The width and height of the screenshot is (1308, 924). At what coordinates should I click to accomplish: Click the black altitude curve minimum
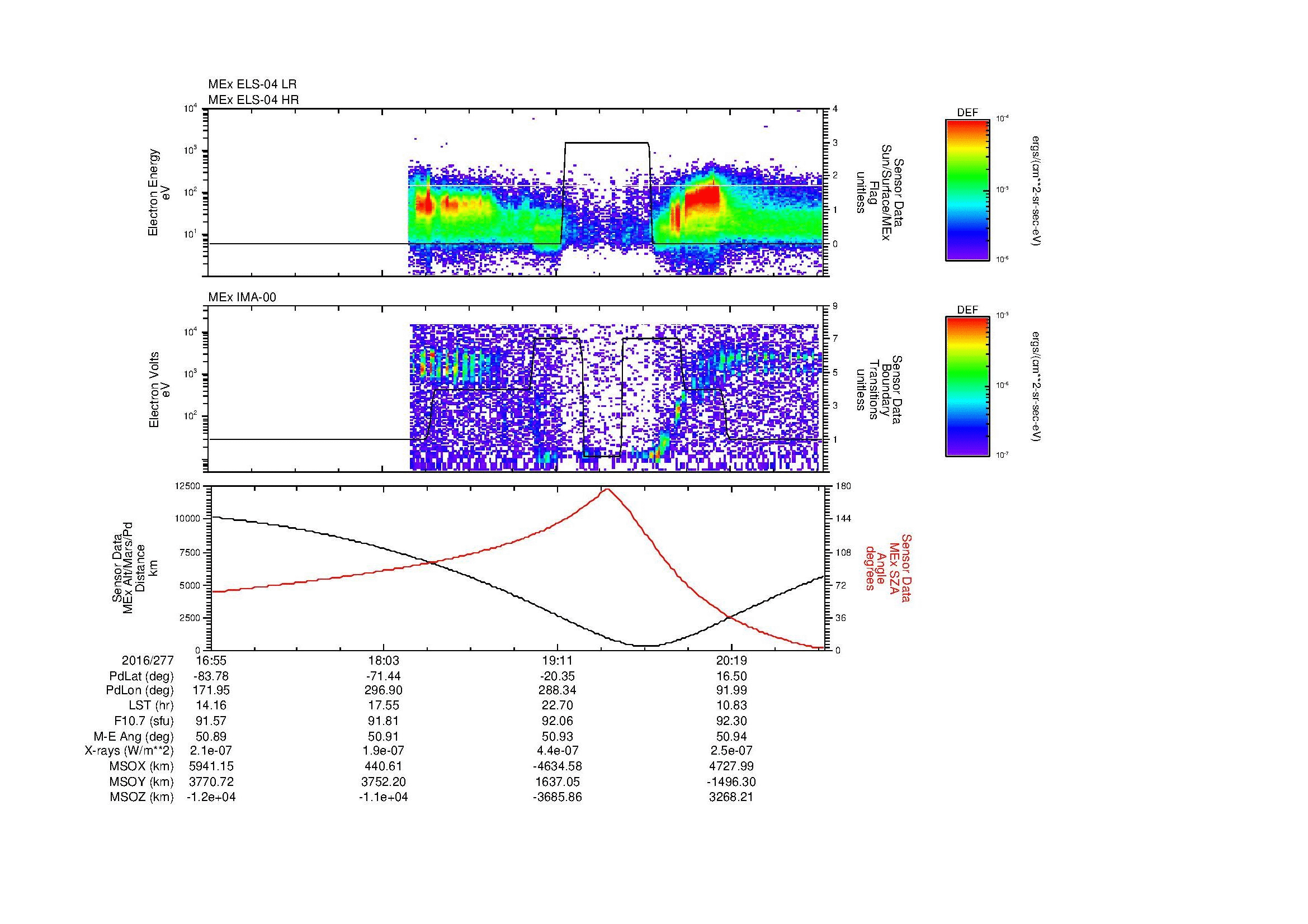coord(645,646)
